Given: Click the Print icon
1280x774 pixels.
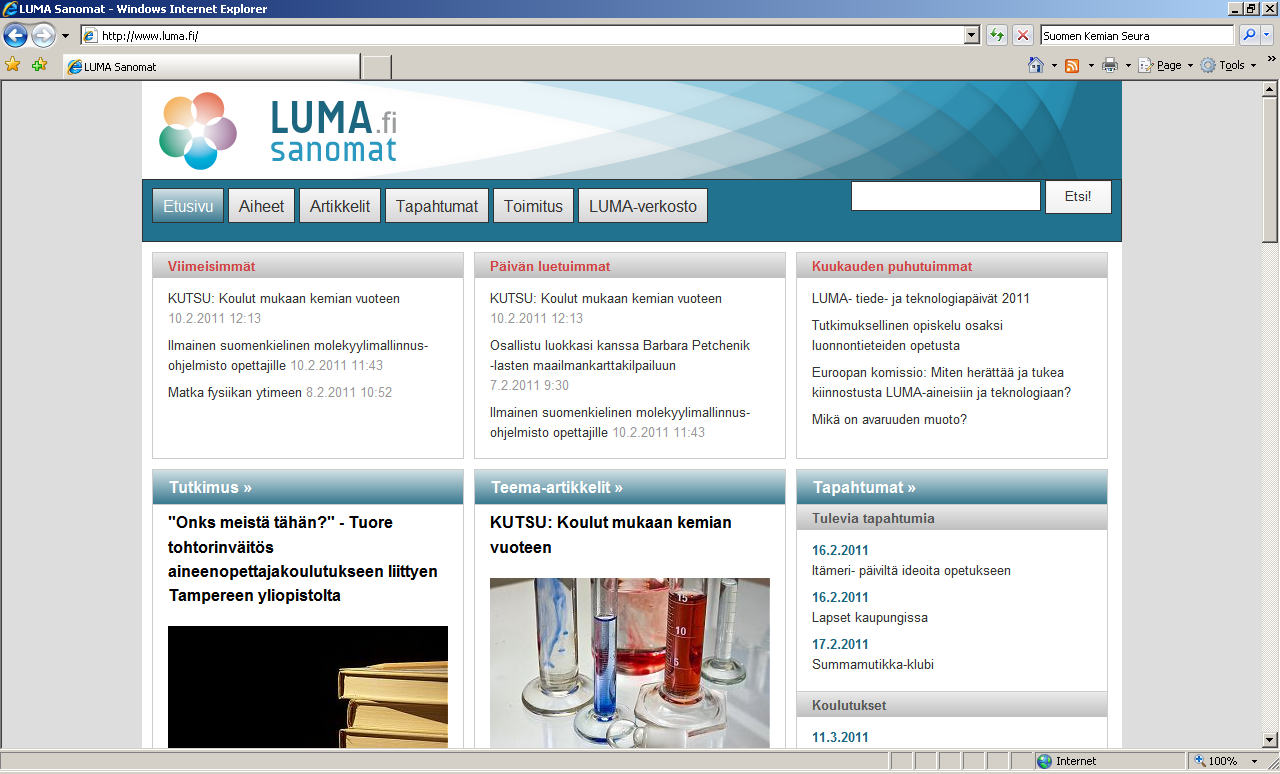Looking at the screenshot, I should click(1110, 65).
